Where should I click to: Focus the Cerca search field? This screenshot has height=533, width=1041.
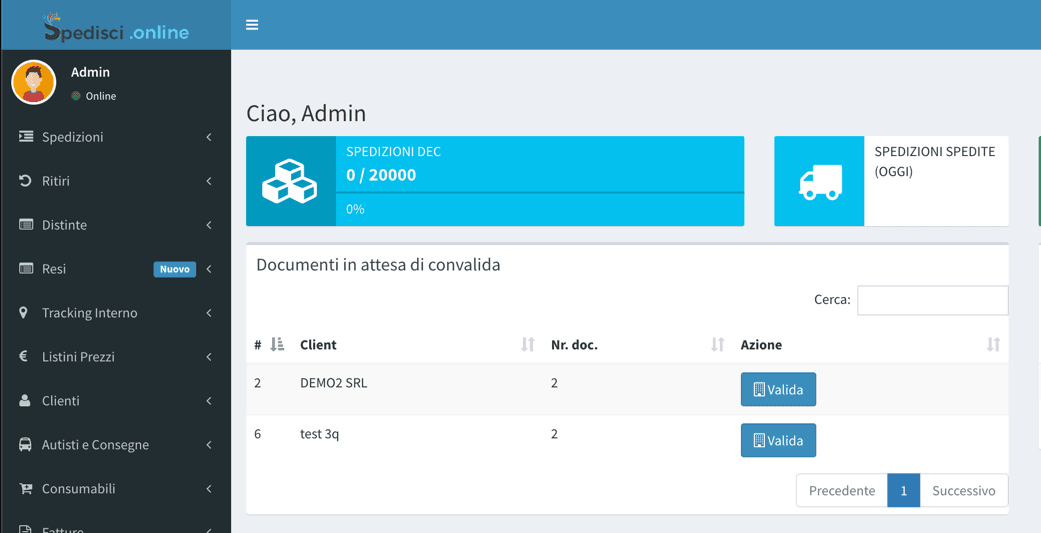933,300
